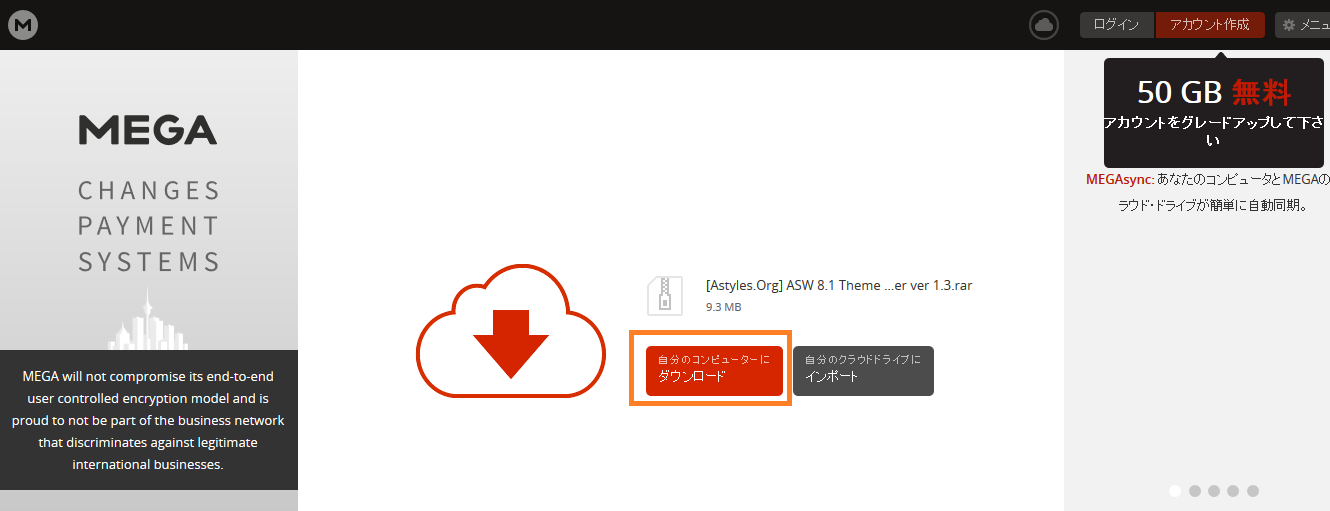
Task: Click the MEGAsync link
Action: pos(1120,180)
